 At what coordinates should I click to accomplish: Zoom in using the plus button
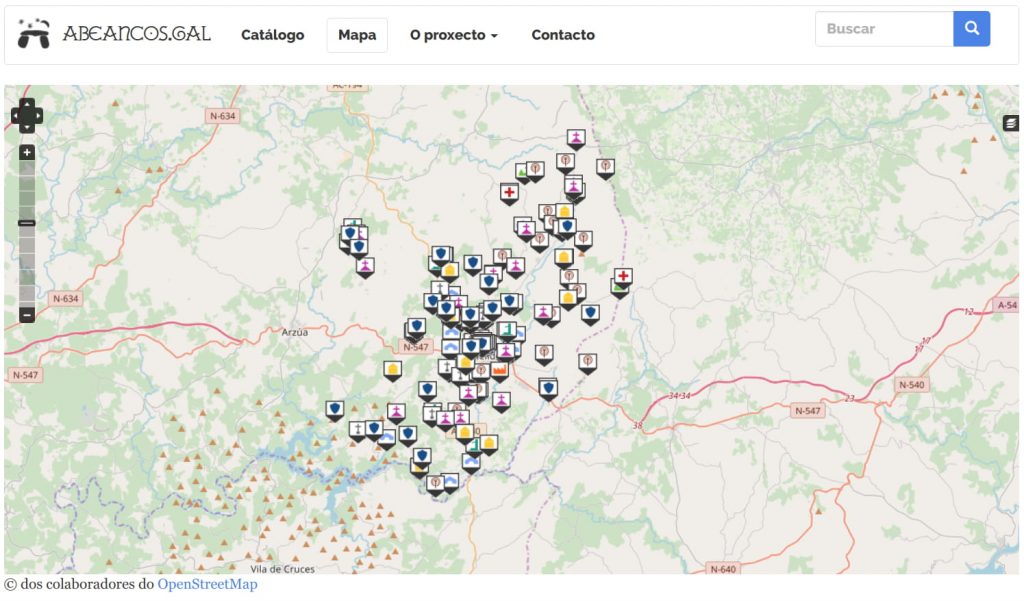point(27,153)
